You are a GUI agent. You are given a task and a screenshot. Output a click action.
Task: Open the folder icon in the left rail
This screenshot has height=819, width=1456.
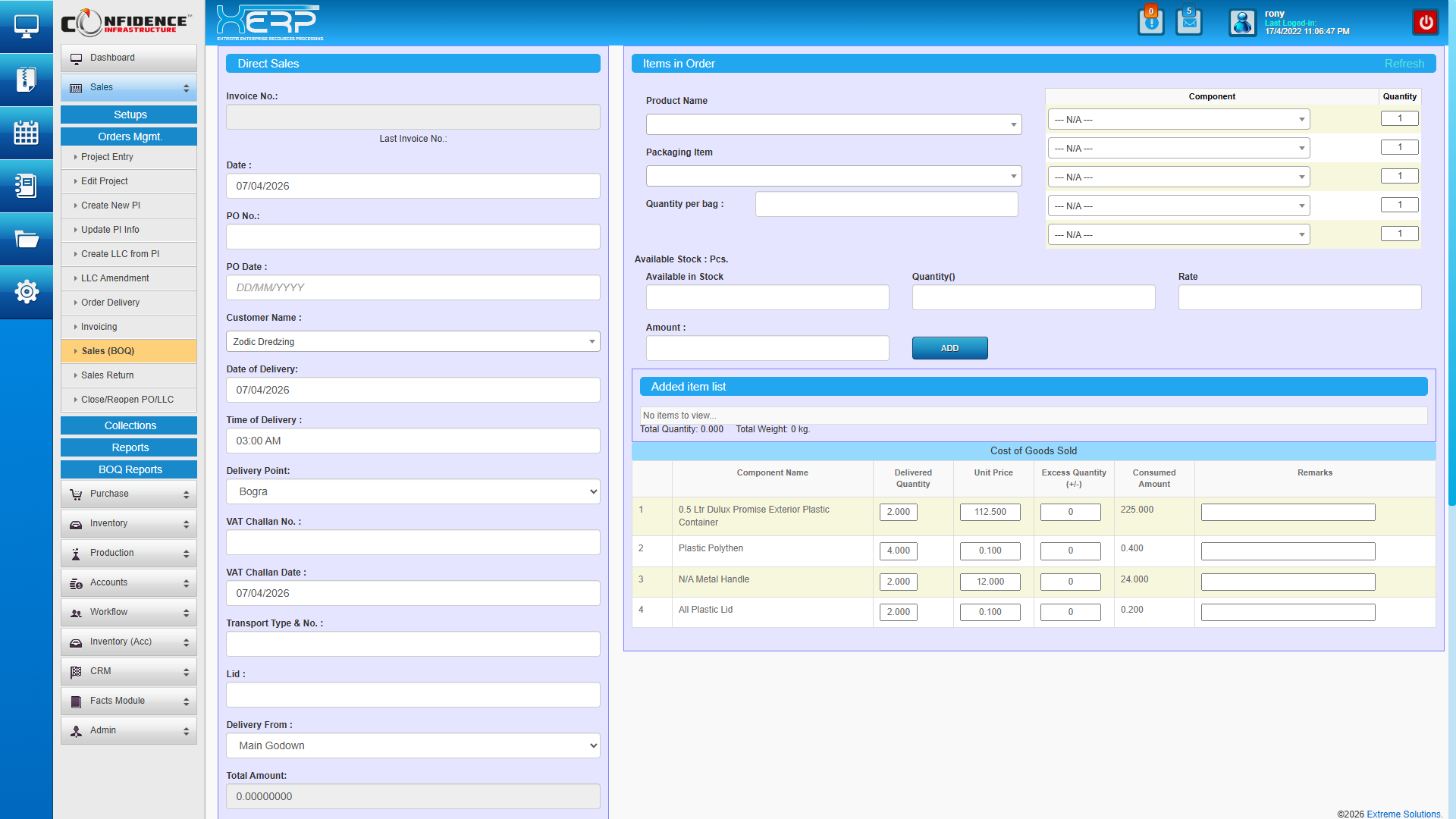coord(27,239)
